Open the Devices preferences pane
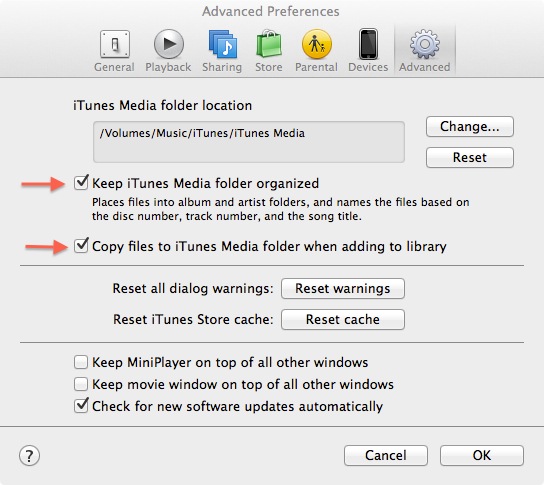This screenshot has height=485, width=544. 368,51
